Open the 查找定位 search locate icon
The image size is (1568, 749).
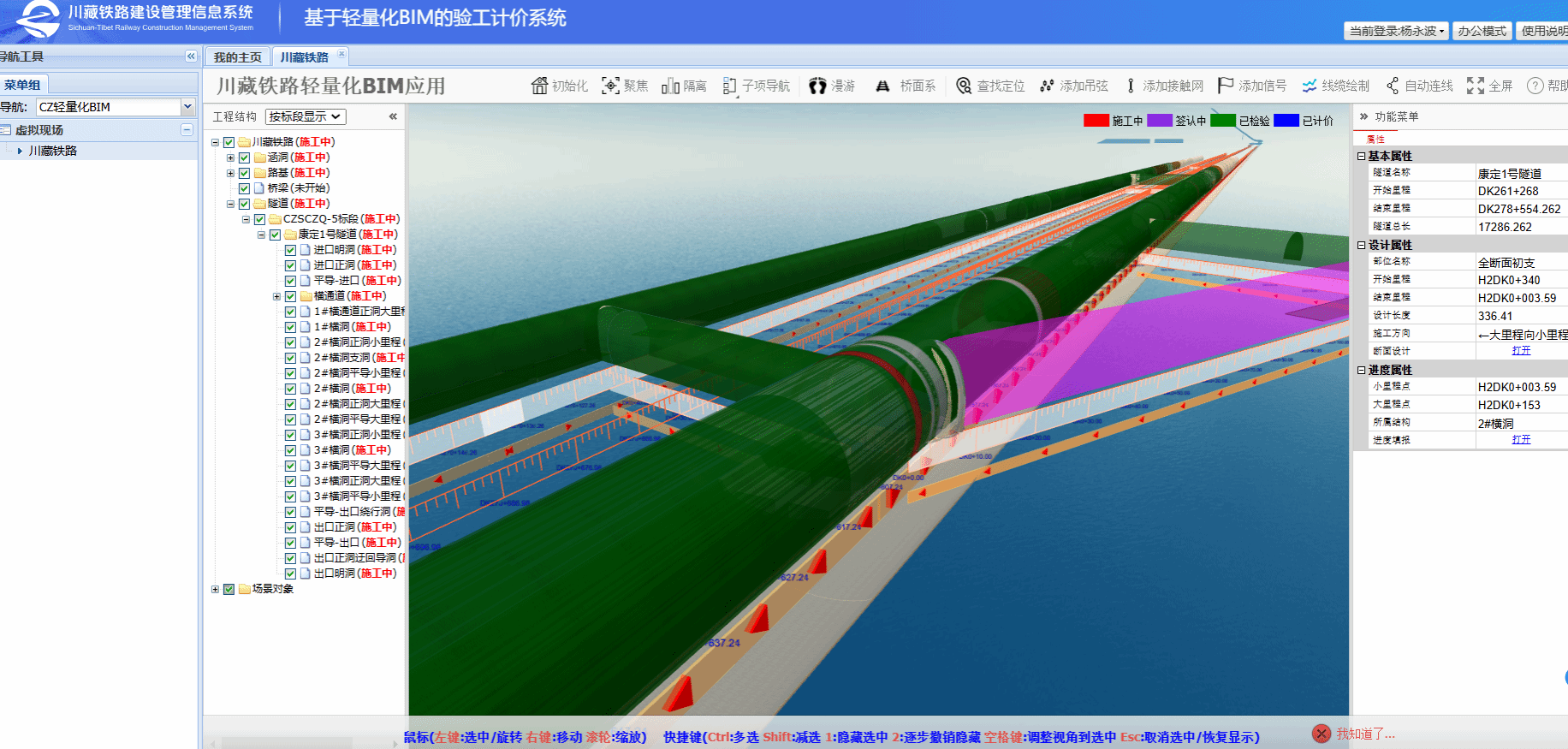(964, 86)
